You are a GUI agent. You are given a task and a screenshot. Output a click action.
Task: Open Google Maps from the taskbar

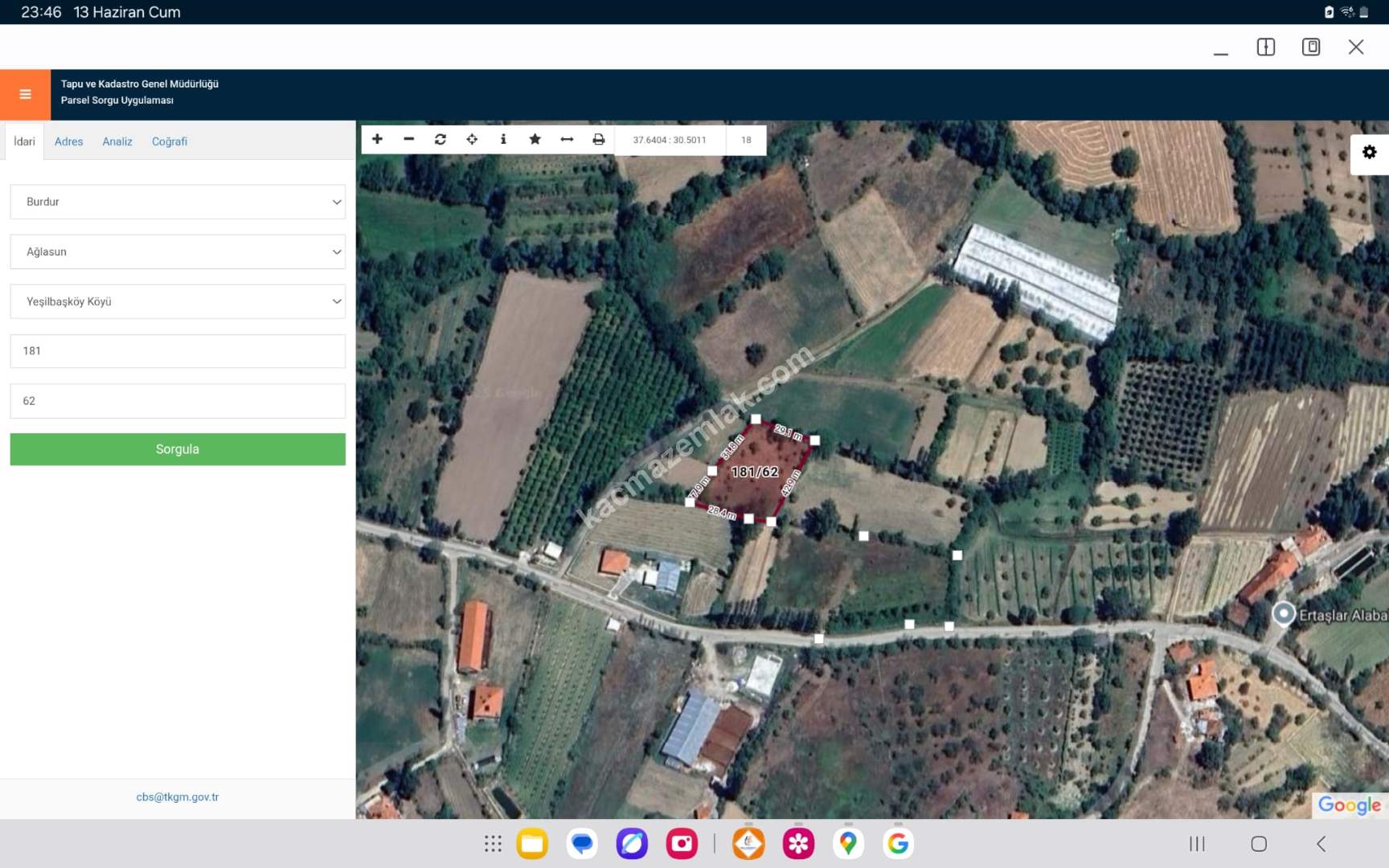tap(848, 843)
